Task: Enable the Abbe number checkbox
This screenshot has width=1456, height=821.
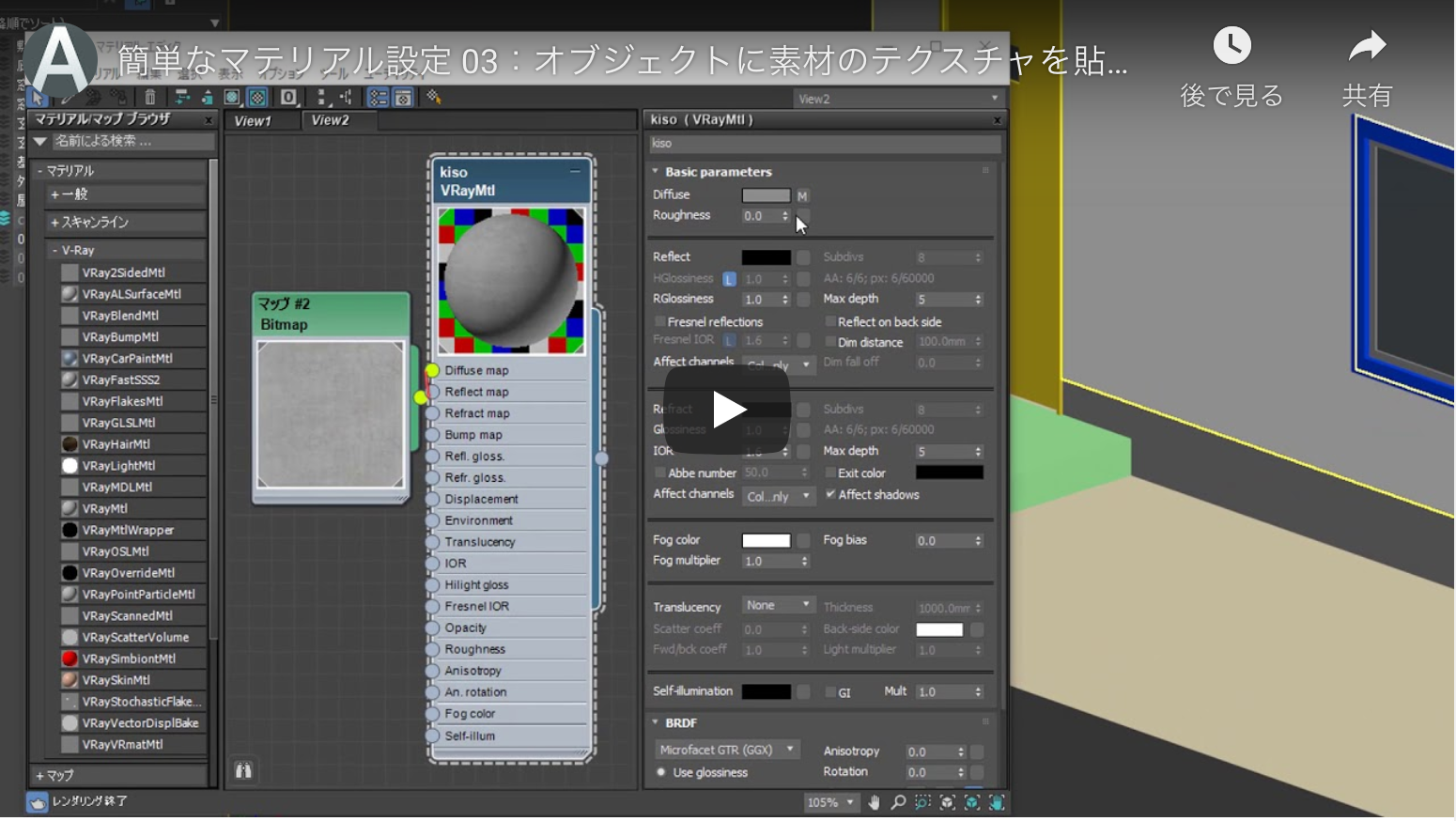Action: click(x=660, y=472)
